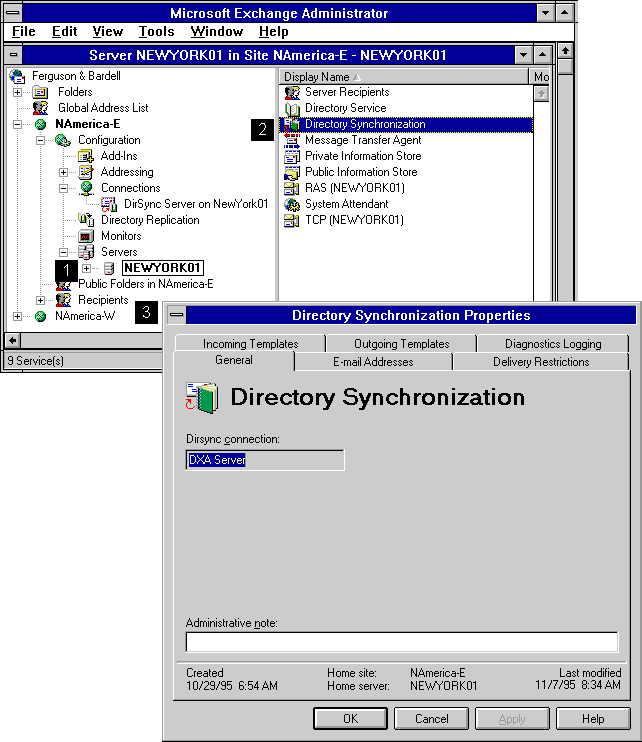Click the RAS (NEWYORK01) icon
Screen dimensions: 642x742
pyautogui.click(x=291, y=188)
